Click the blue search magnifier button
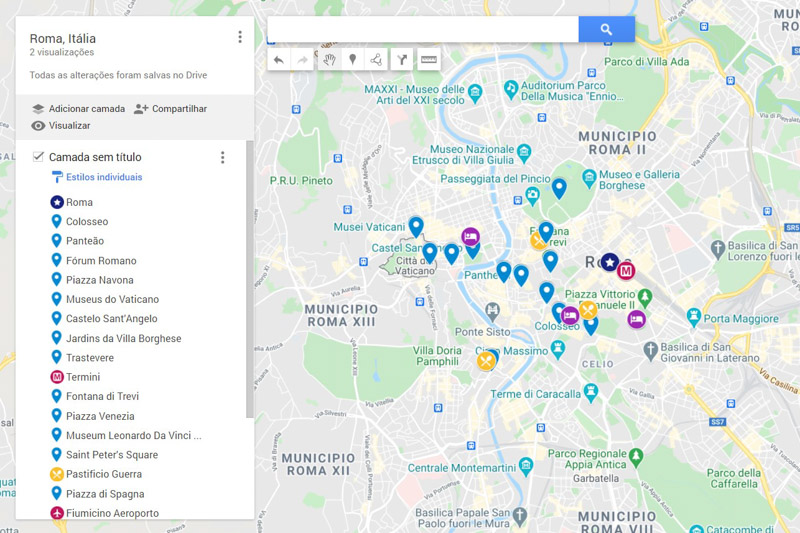This screenshot has width=800, height=533. click(606, 30)
